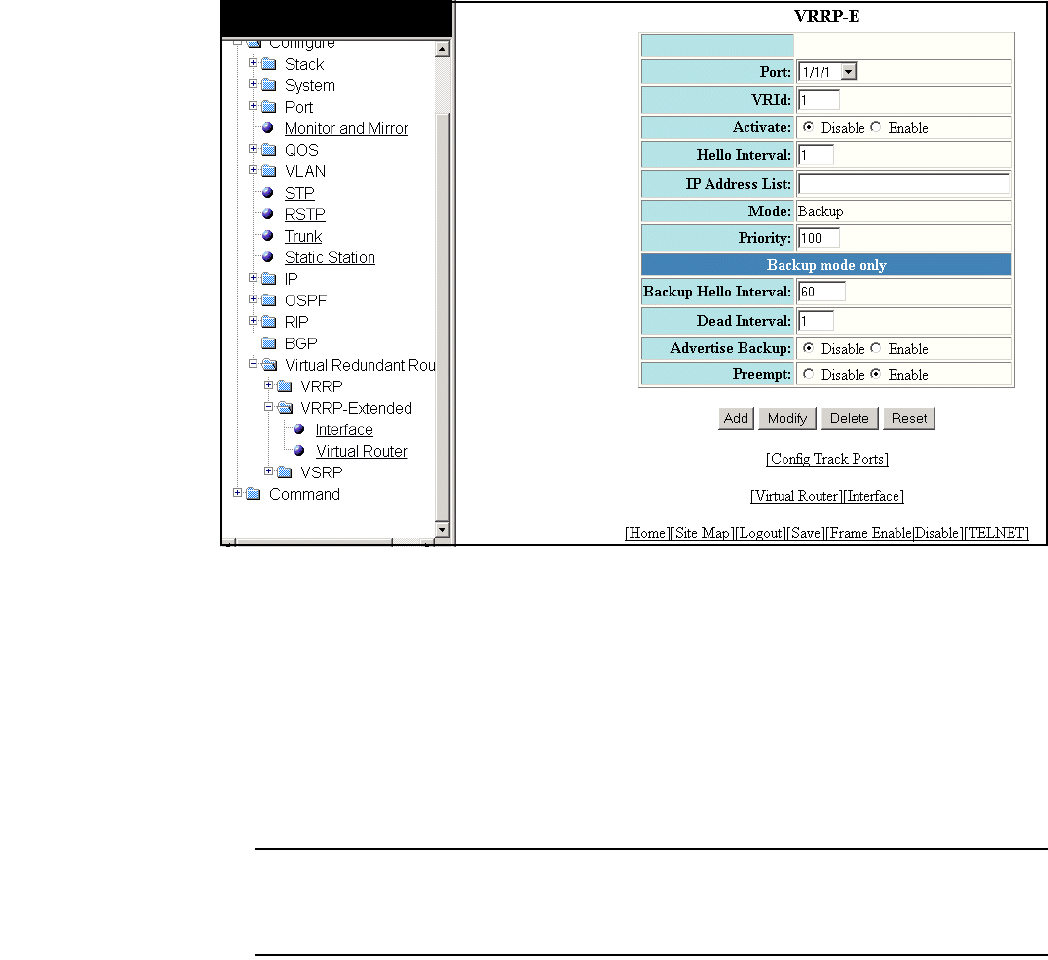Collapse the VRRP-Extended tree node
The width and height of the screenshot is (1048, 960).
(268, 406)
